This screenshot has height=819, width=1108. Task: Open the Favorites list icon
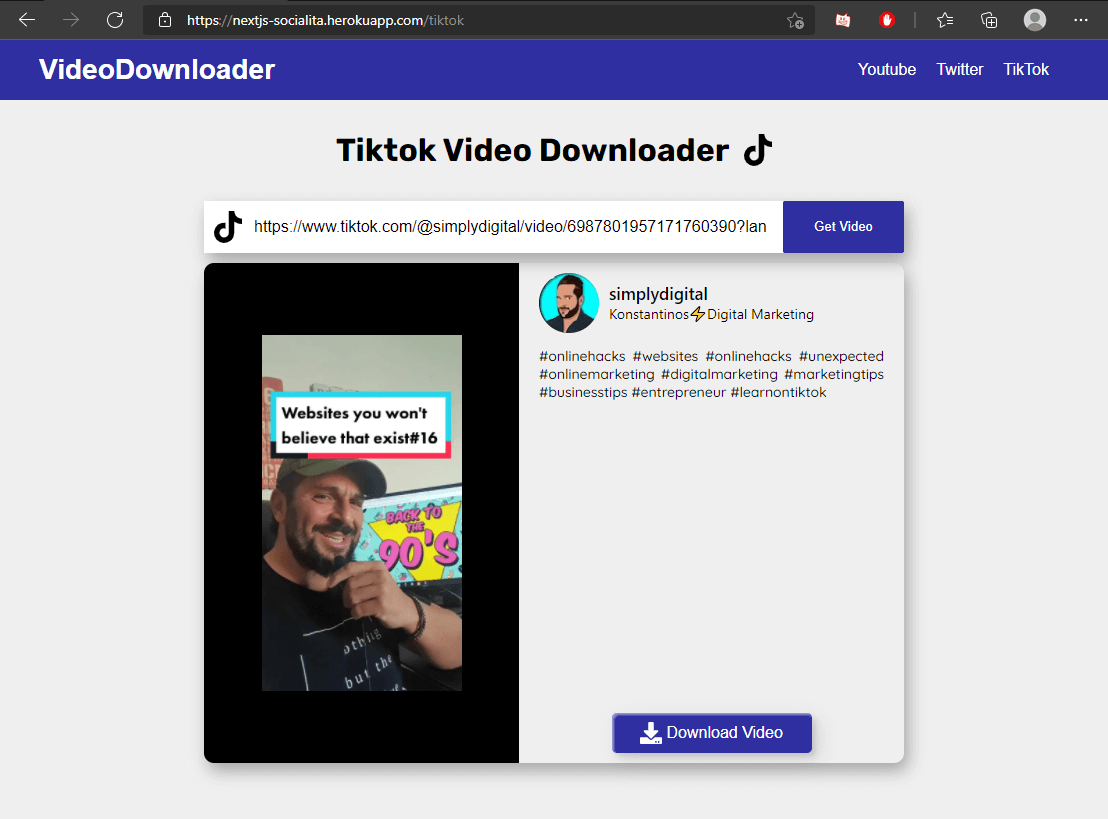point(945,20)
